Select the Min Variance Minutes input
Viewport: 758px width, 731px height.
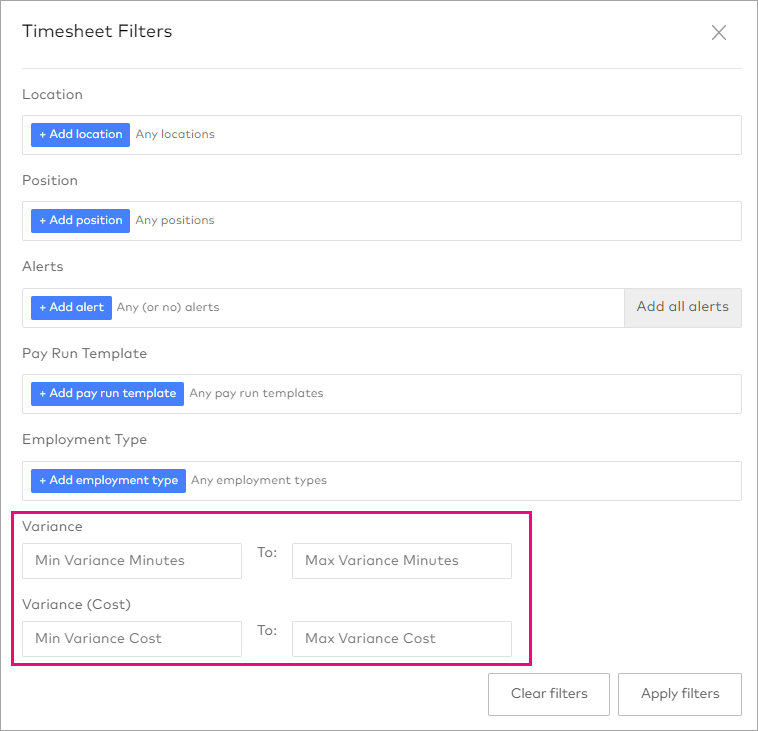[132, 561]
